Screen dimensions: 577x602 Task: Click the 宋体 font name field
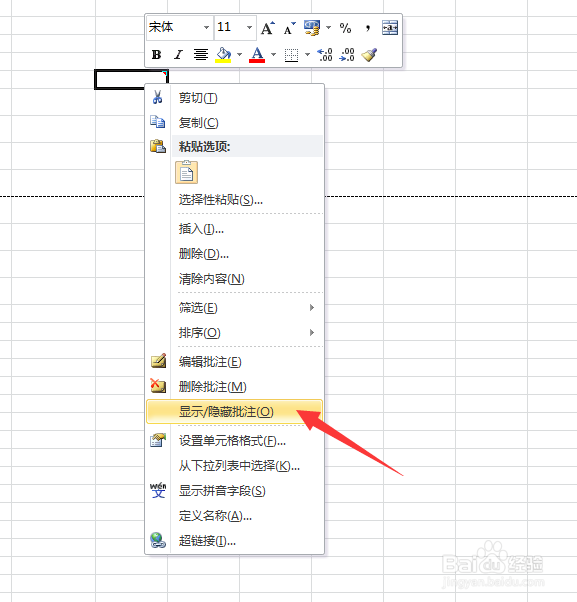pyautogui.click(x=180, y=28)
